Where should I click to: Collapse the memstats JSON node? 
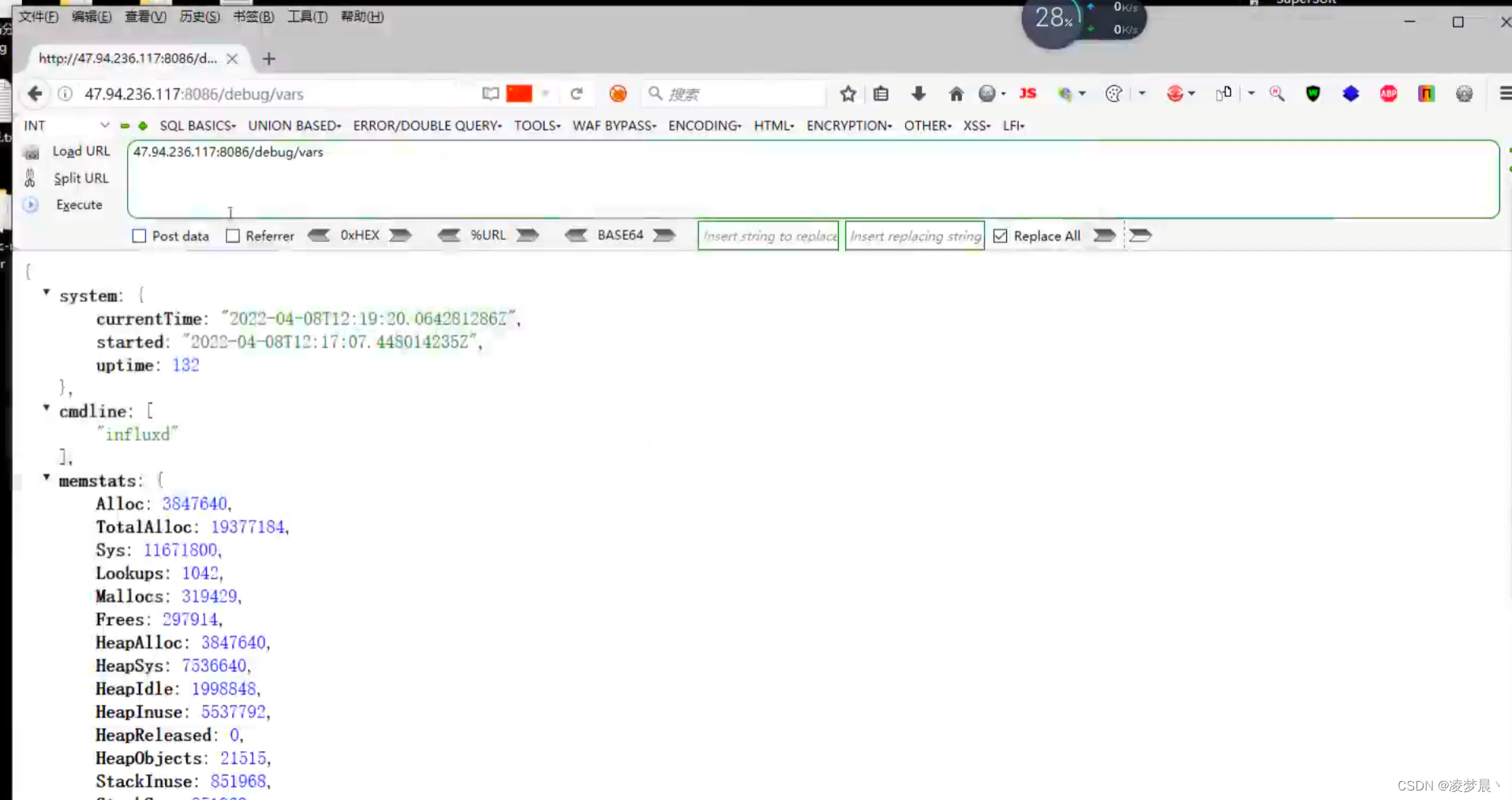click(46, 477)
